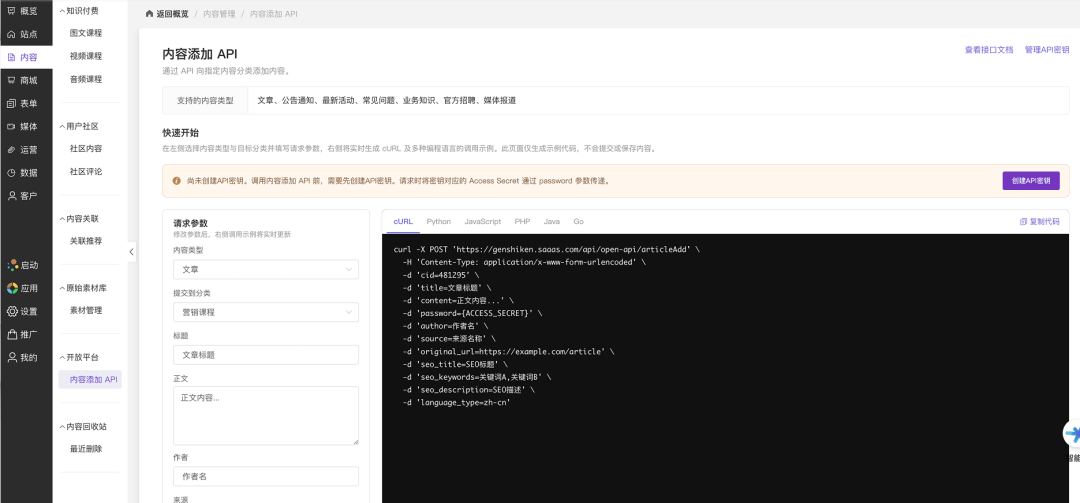Collapse the 内容关联 group

[61, 218]
